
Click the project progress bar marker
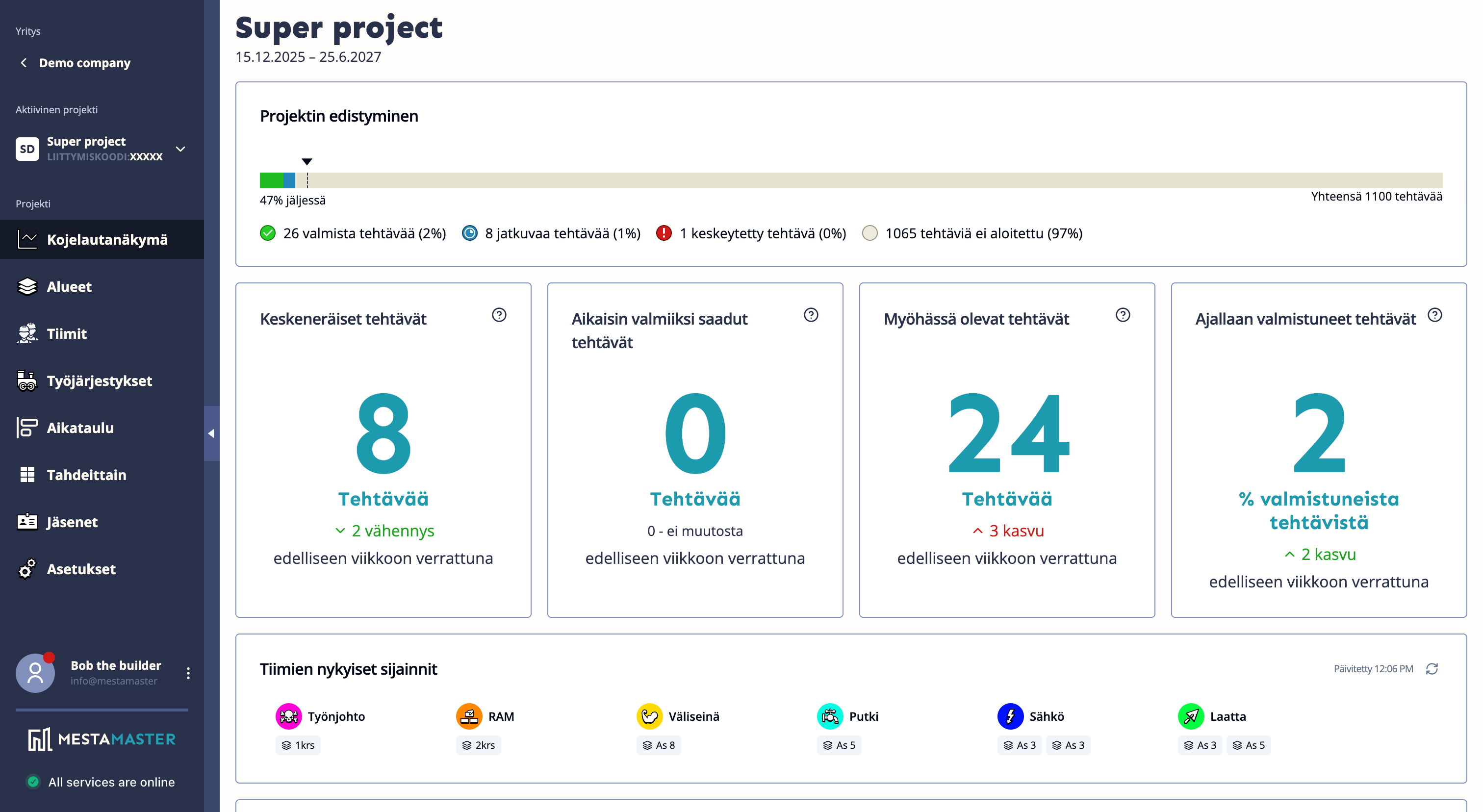tap(307, 162)
